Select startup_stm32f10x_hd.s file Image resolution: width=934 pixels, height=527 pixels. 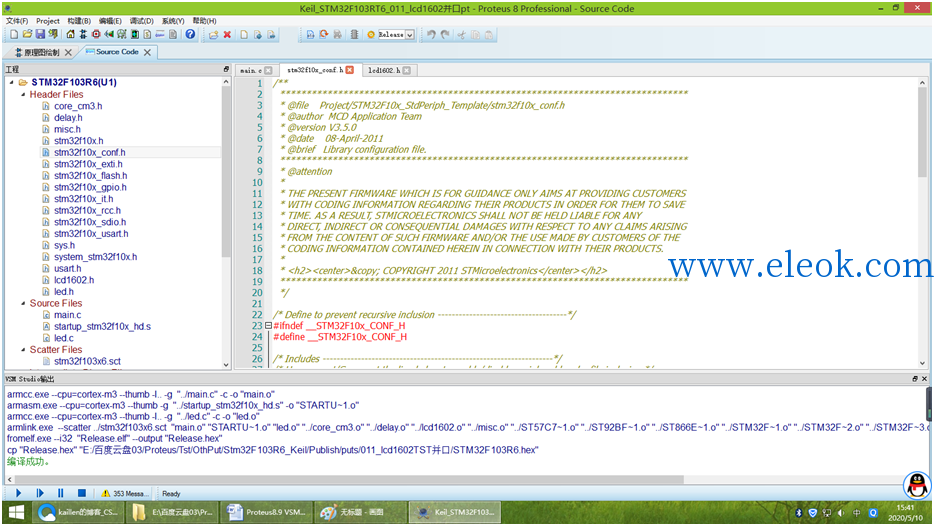[x=102, y=326]
